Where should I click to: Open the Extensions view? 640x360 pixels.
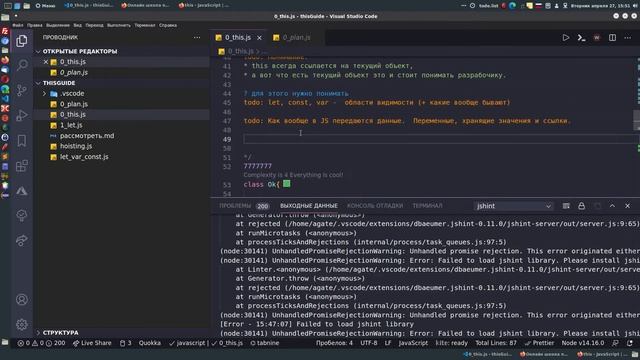(x=22, y=166)
